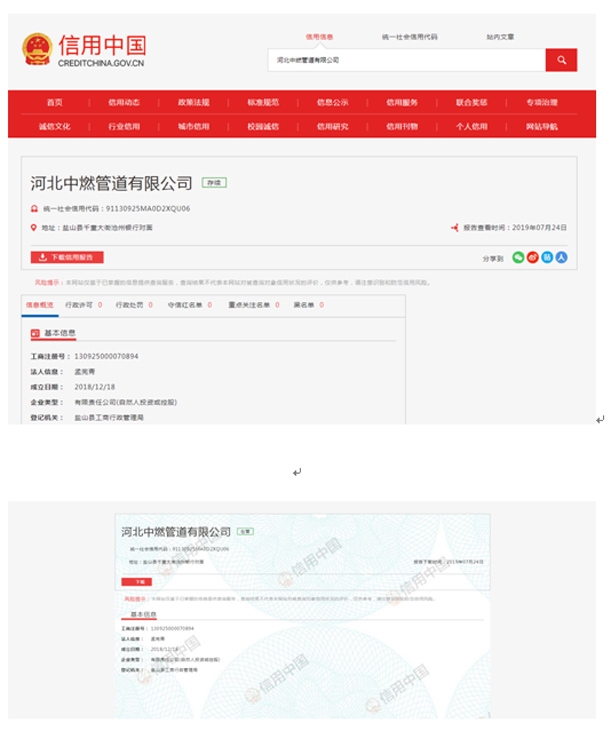Click the 下载信用报告 button
This screenshot has width=611, height=738.
coord(67,257)
